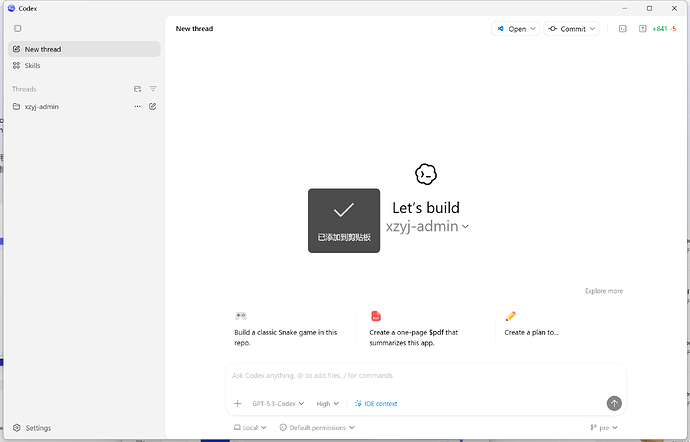Toggle the terminal panel icon

[623, 29]
